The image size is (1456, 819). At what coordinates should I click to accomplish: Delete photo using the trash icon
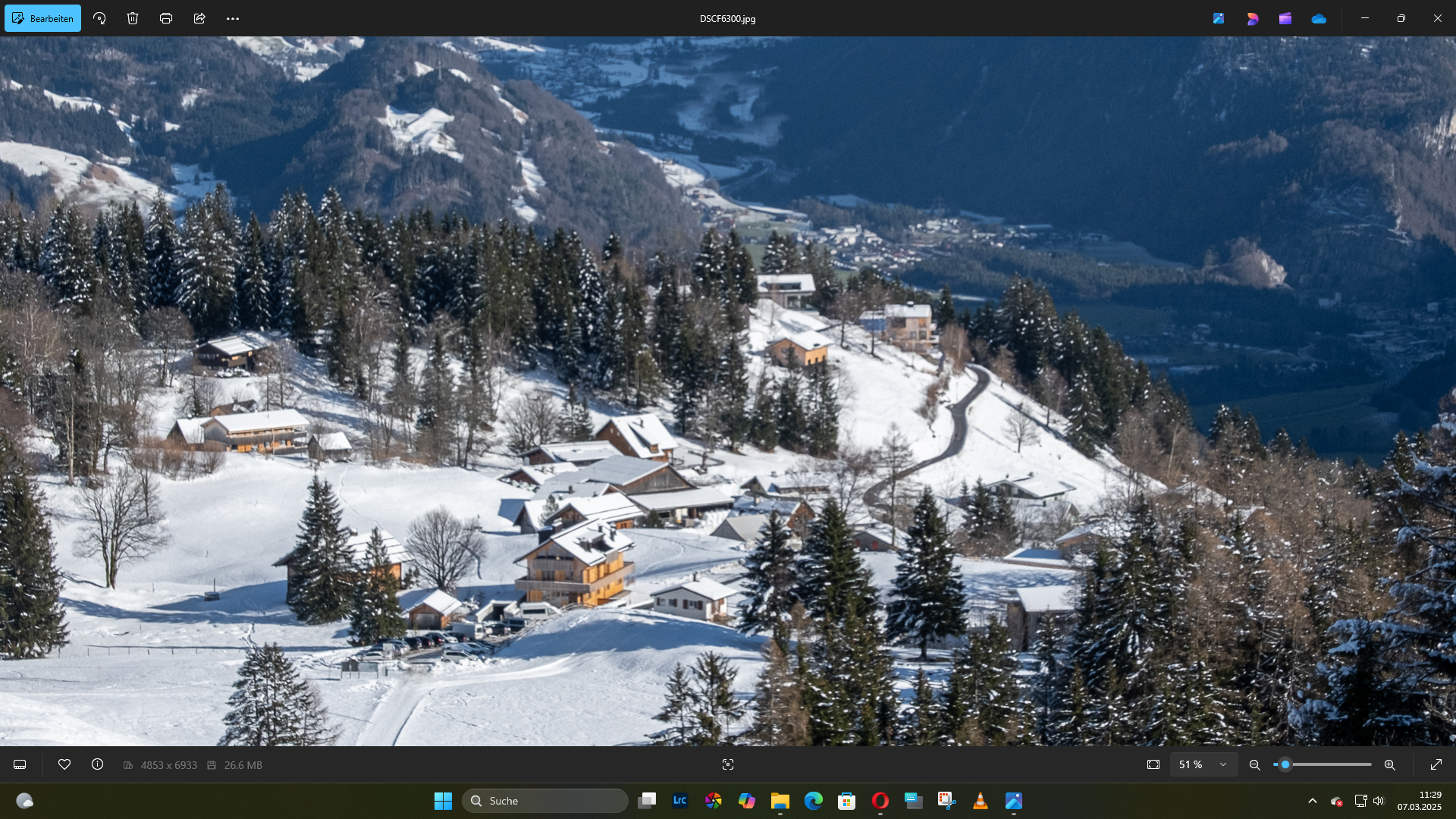click(x=133, y=18)
